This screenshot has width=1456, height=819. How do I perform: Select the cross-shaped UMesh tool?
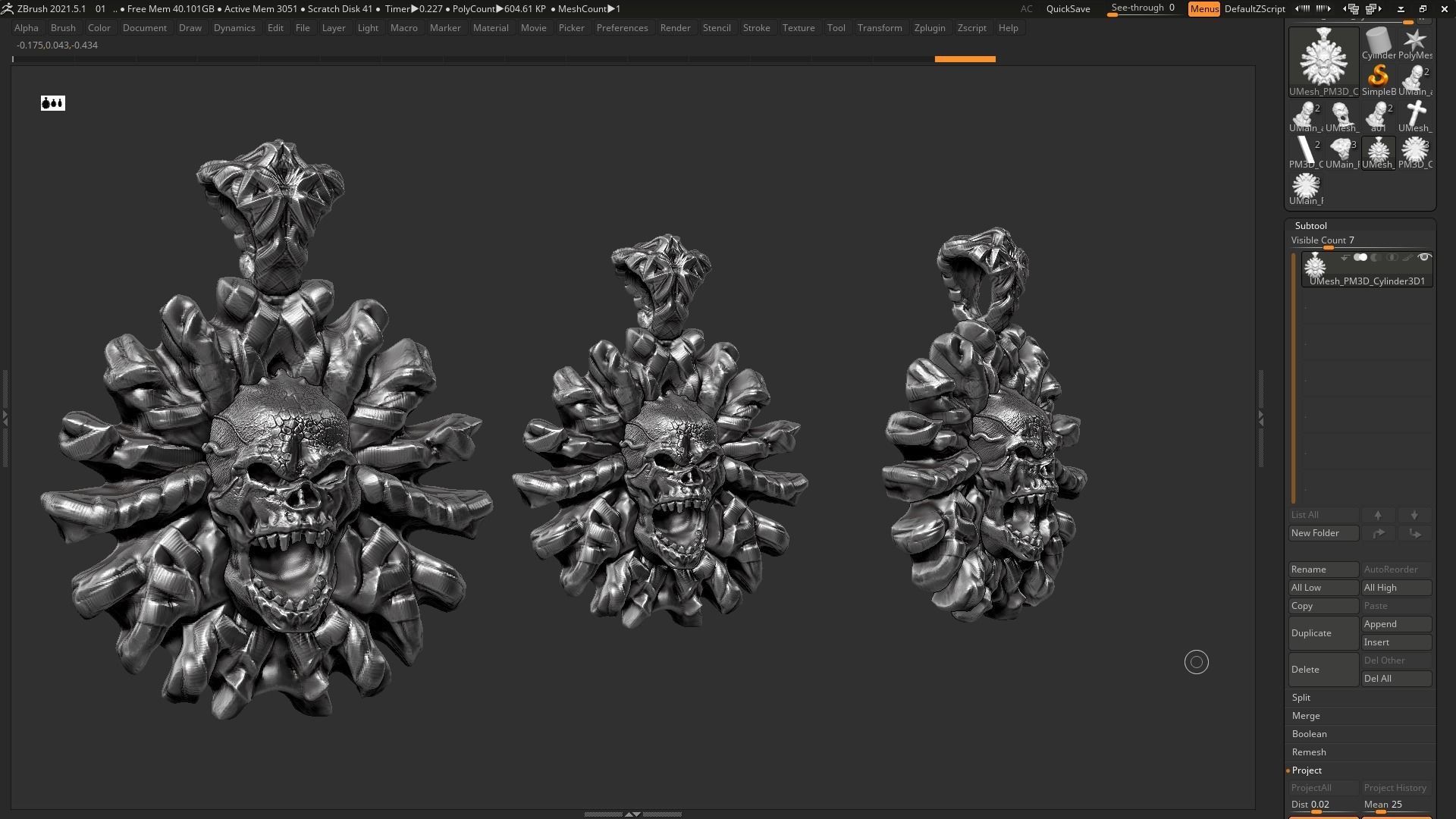pos(1415,116)
